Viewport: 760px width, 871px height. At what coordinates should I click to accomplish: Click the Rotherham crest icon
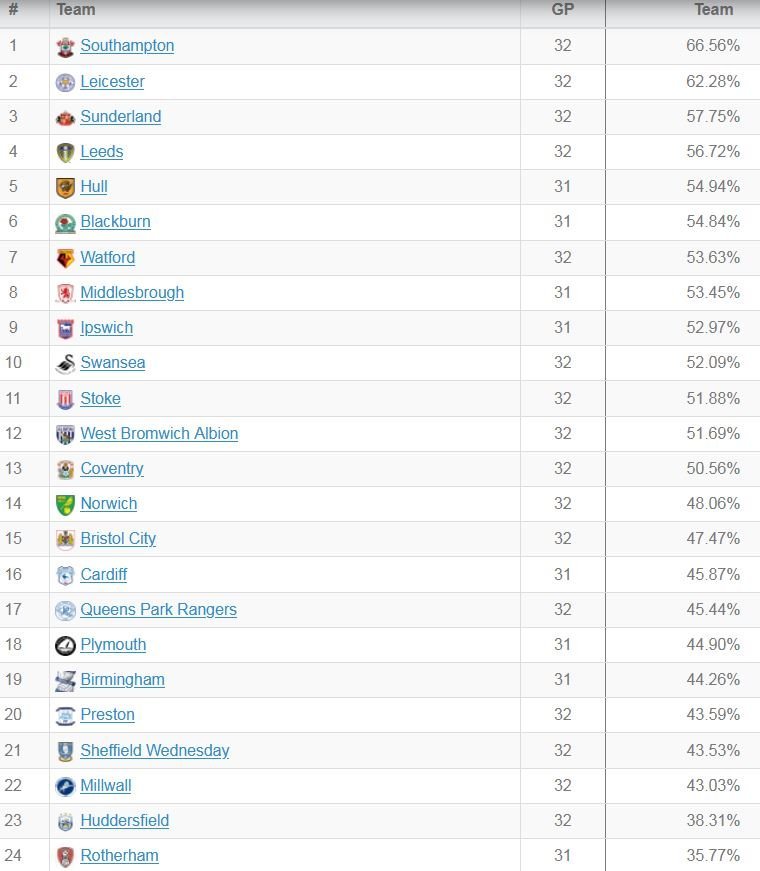[65, 857]
